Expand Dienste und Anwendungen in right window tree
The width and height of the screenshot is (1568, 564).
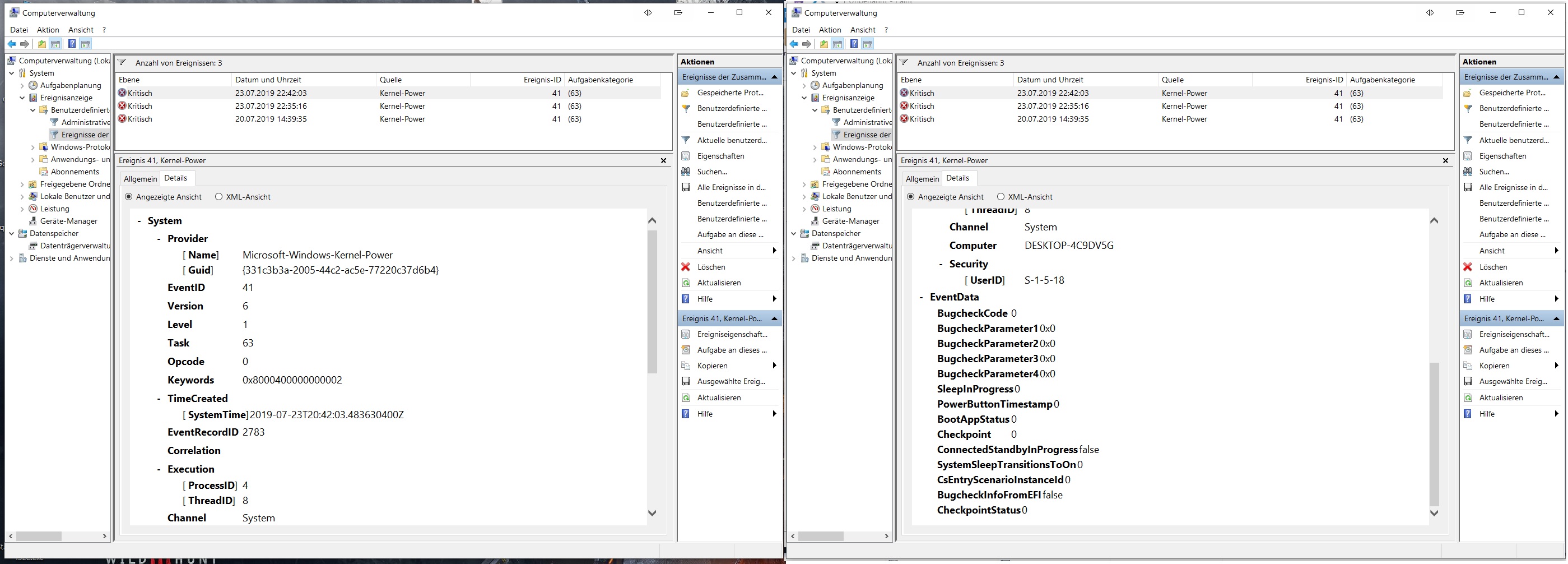point(794,258)
